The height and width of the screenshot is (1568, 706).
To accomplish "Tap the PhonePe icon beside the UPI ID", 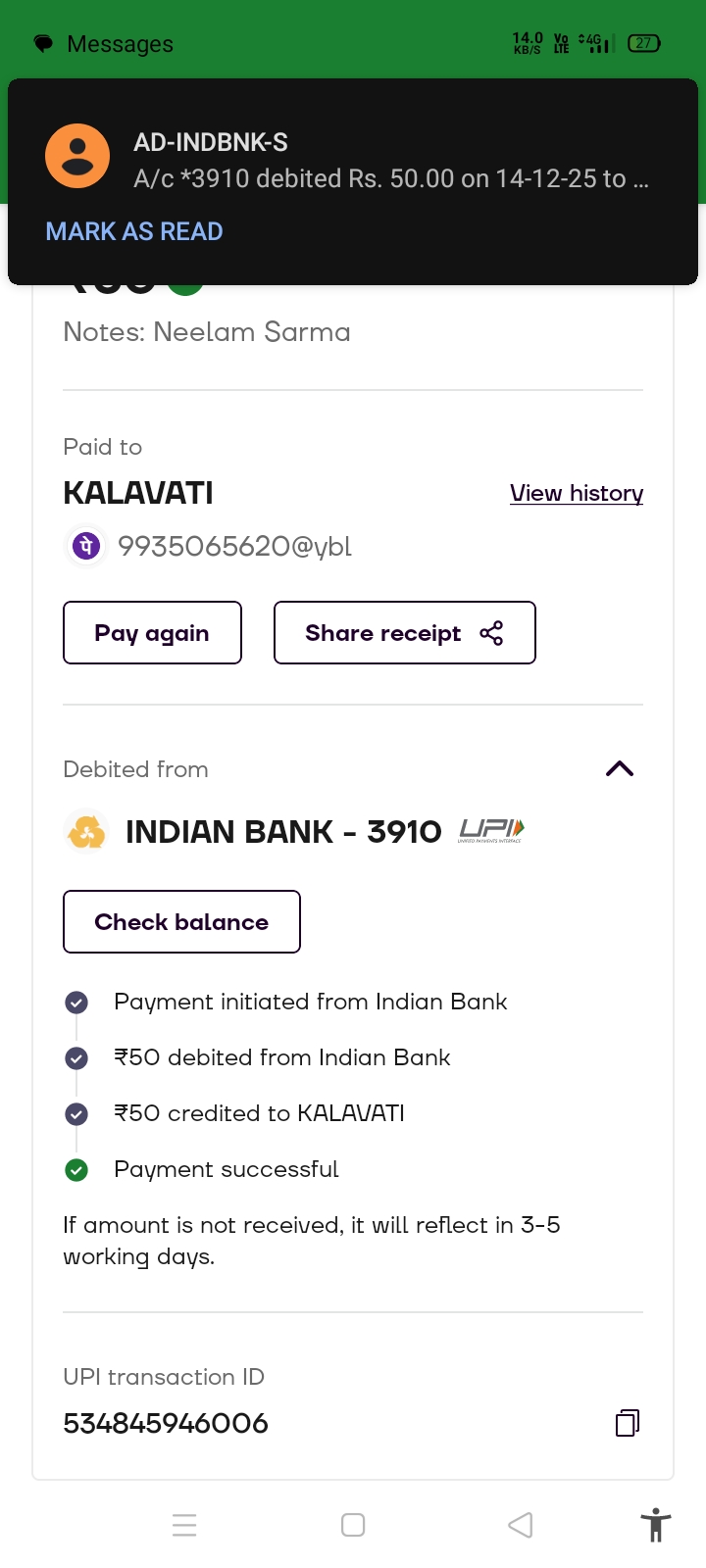I will coord(86,546).
